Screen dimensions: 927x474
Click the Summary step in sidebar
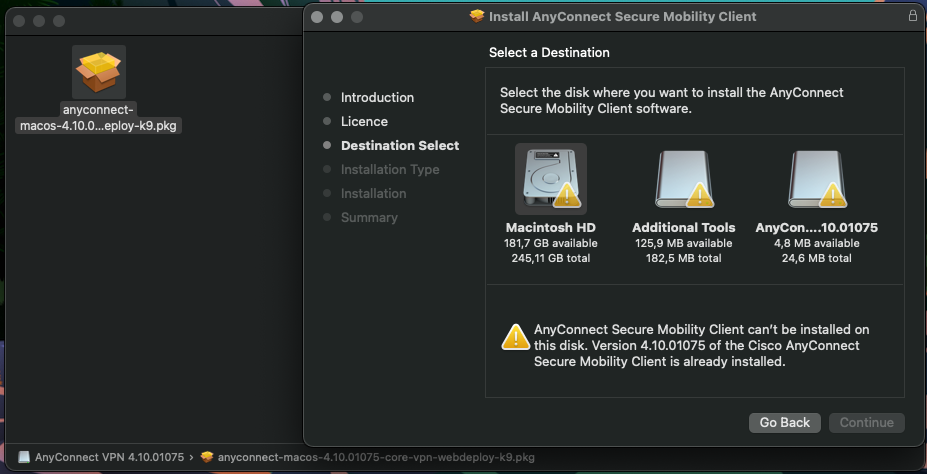coord(369,217)
